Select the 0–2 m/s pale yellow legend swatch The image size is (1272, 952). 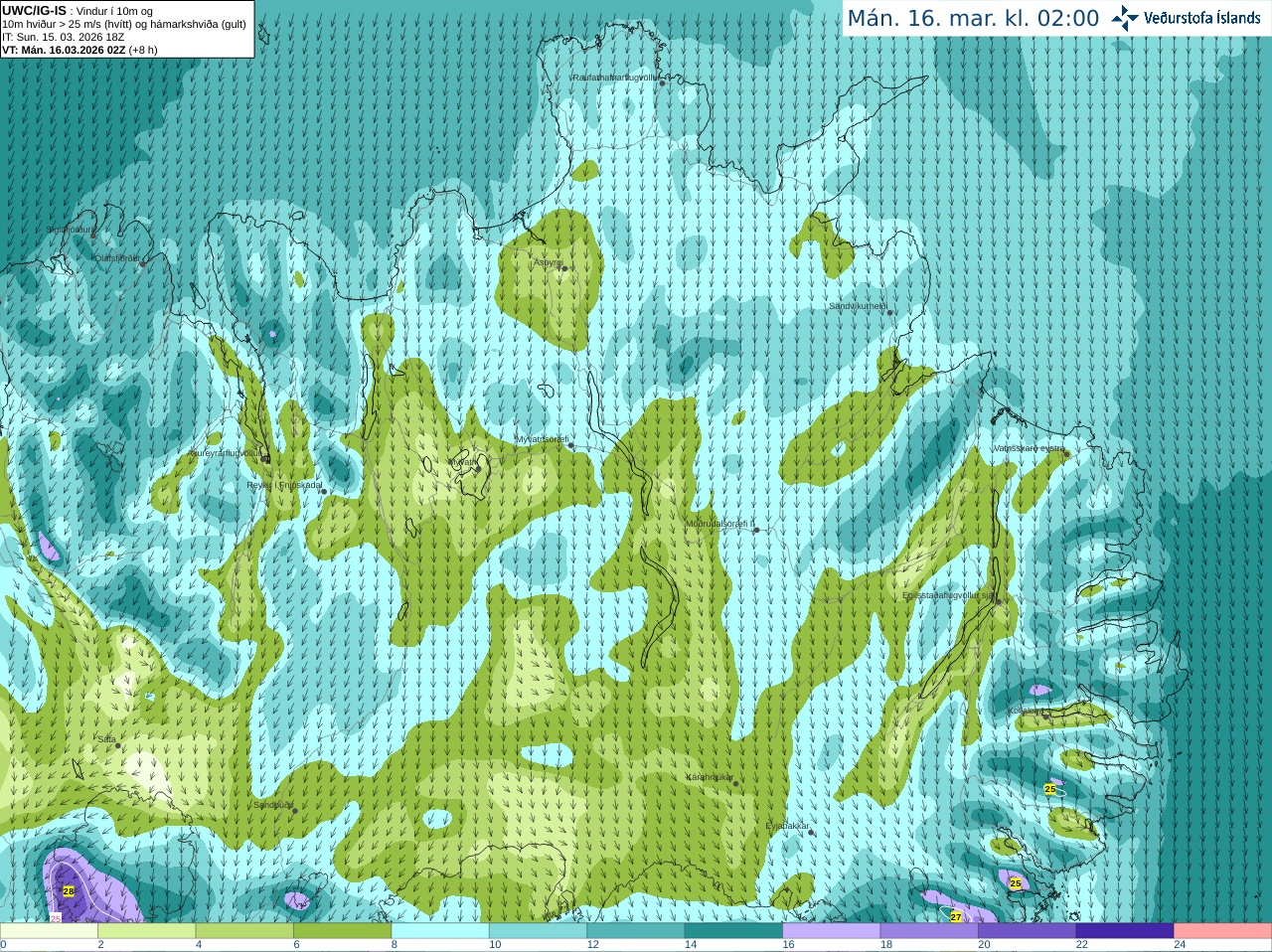tap(49, 931)
